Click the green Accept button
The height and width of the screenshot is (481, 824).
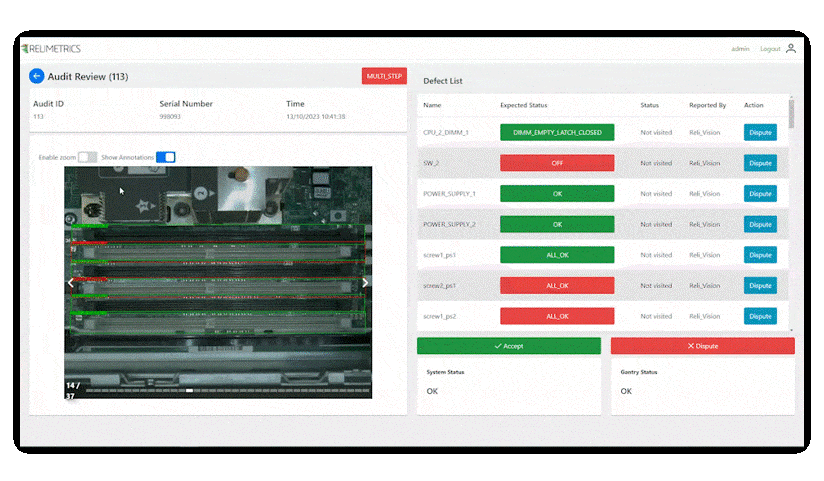(x=508, y=346)
